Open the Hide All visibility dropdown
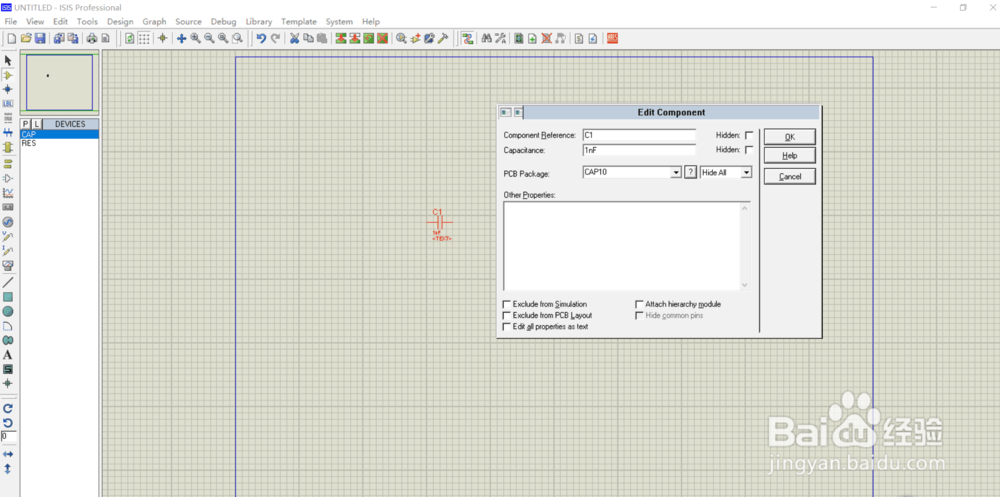 click(x=747, y=173)
